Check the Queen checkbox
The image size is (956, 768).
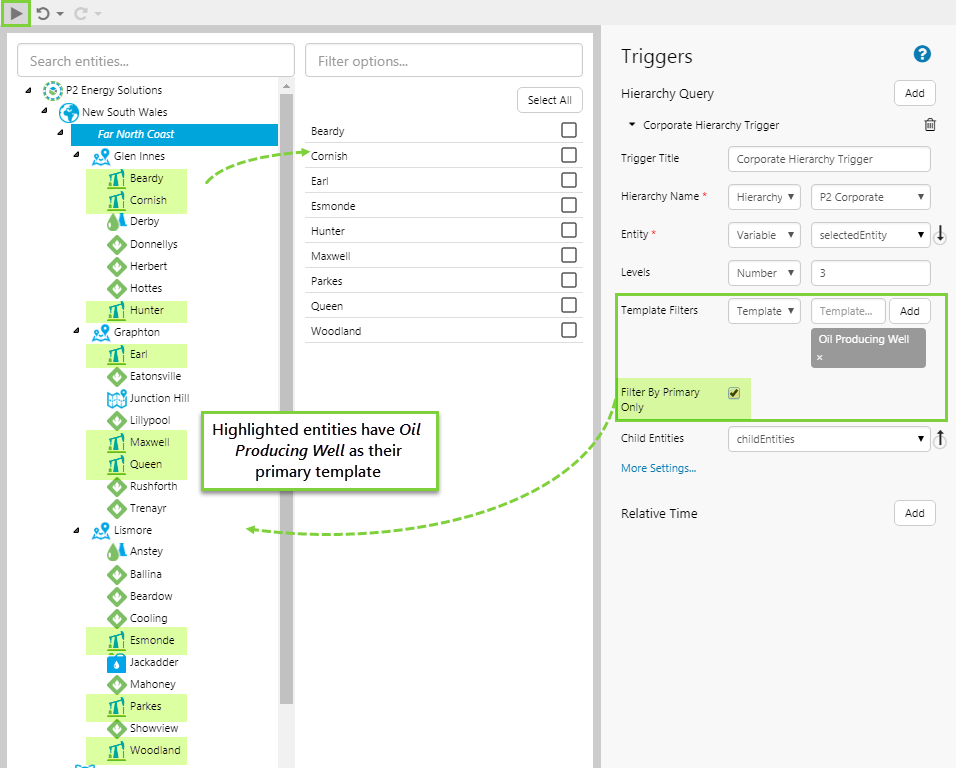[x=569, y=305]
